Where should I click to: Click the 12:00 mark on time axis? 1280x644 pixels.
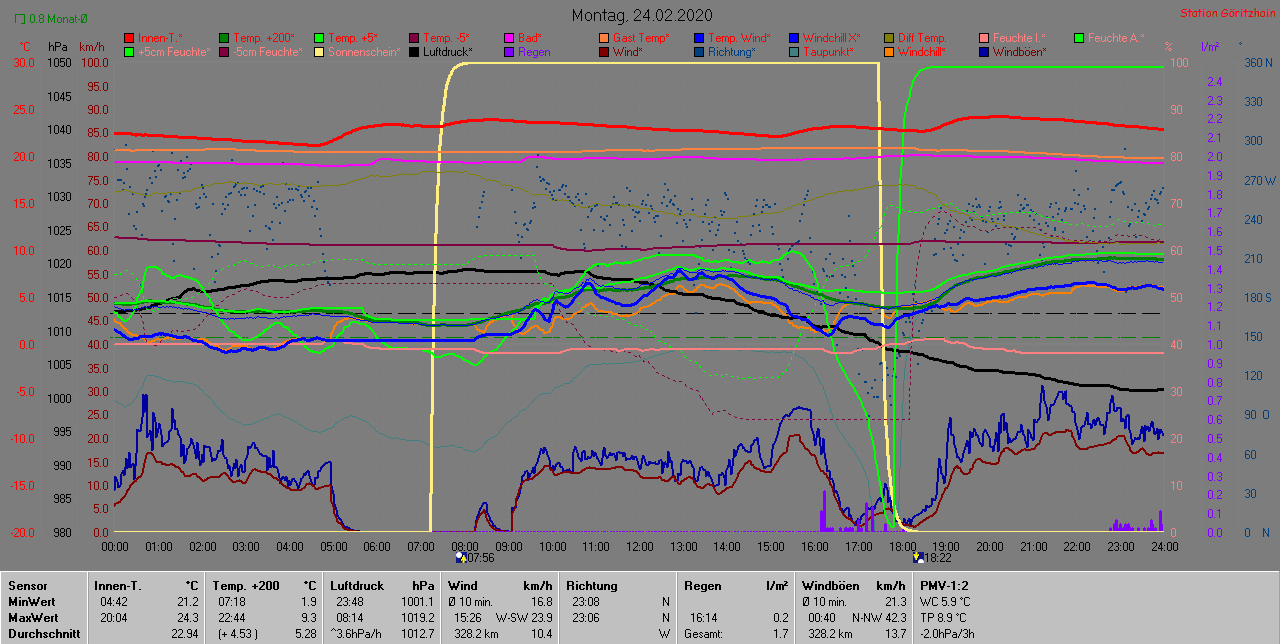[639, 546]
